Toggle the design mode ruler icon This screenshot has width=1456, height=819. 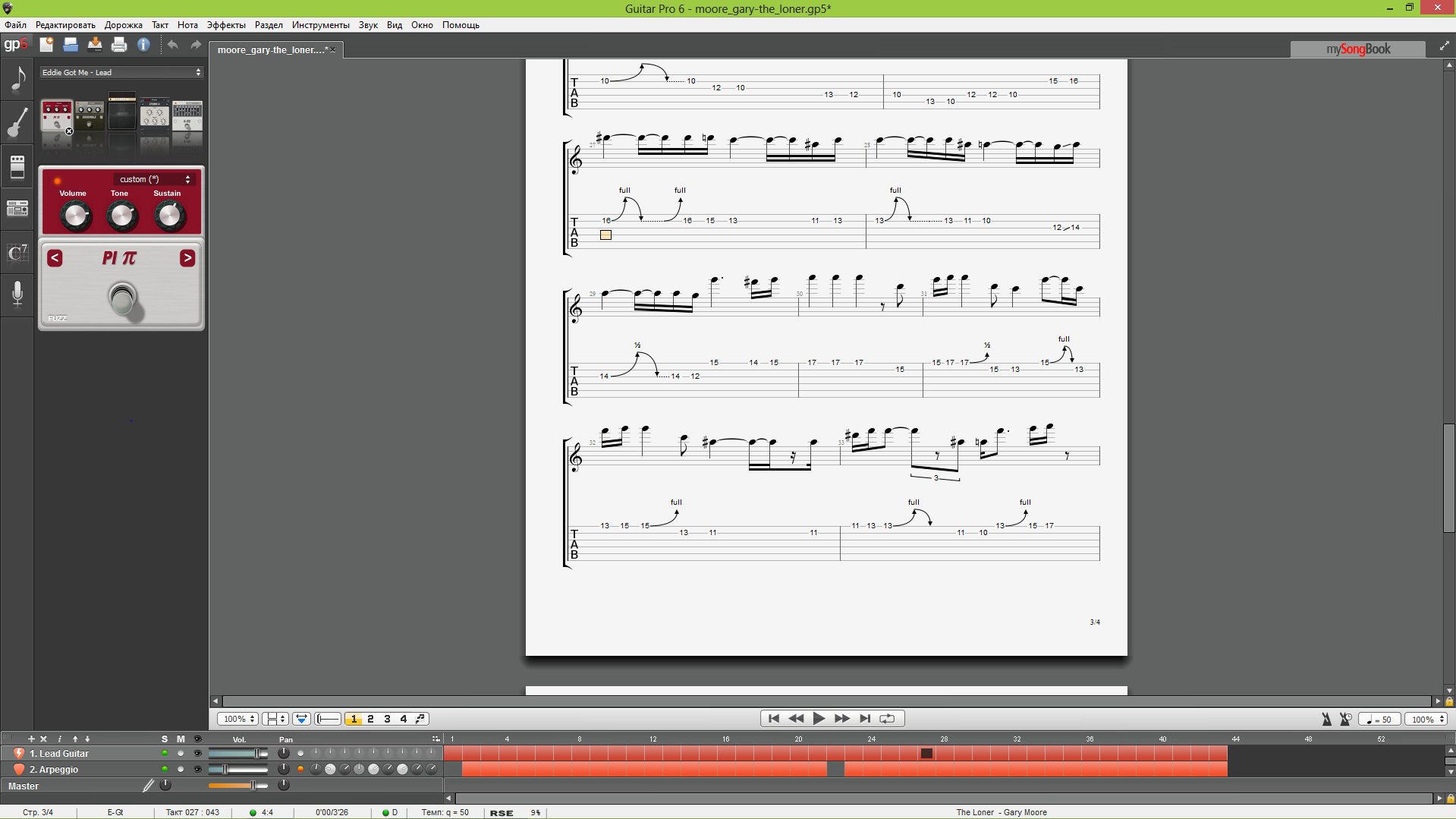point(328,719)
